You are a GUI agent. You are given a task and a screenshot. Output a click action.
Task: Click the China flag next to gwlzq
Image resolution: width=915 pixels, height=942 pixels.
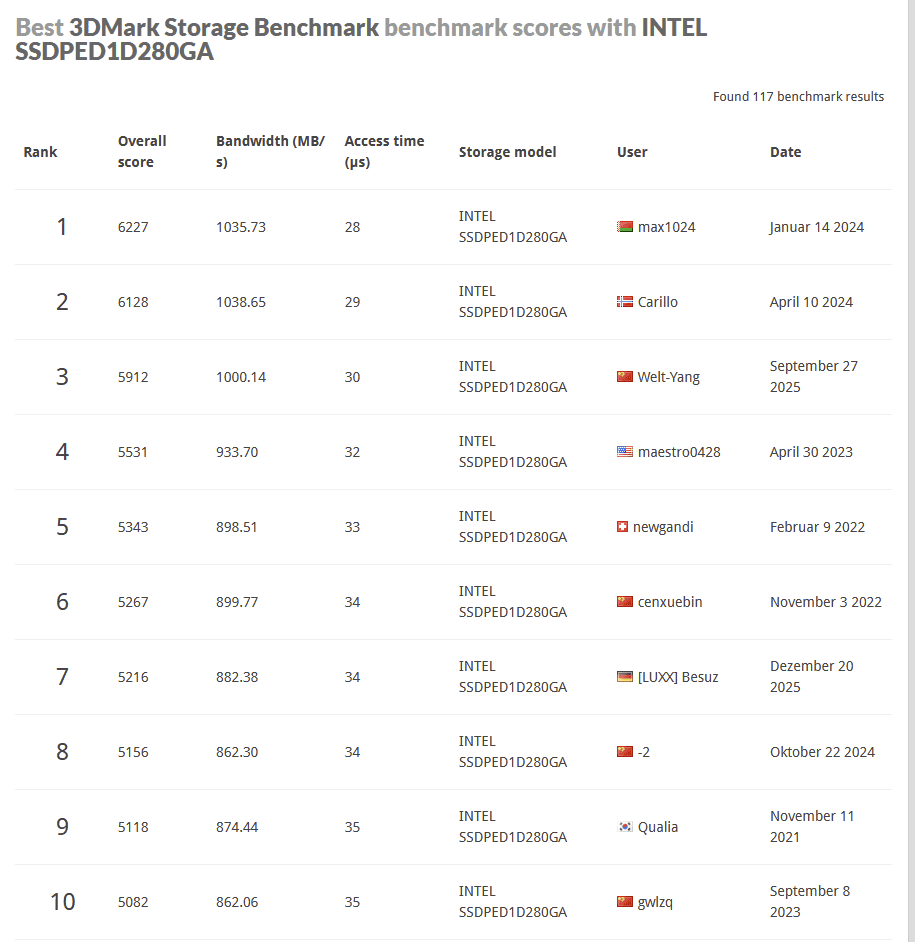click(x=625, y=902)
